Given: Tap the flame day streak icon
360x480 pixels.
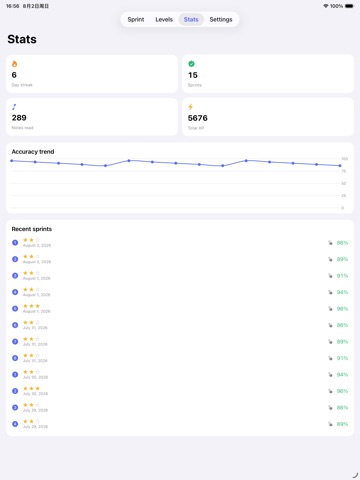Looking at the screenshot, I should pyautogui.click(x=14, y=64).
